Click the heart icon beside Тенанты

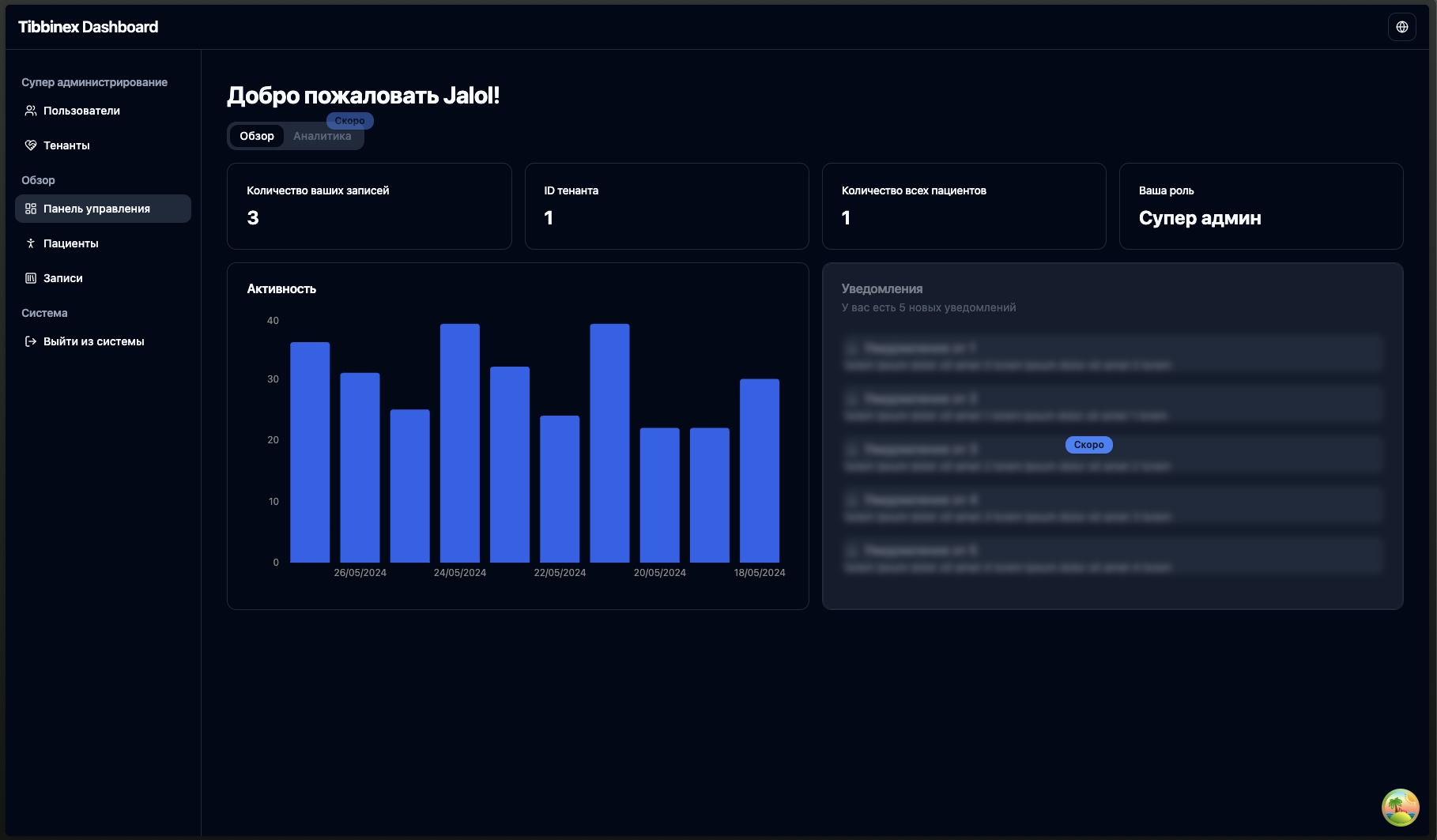click(31, 145)
